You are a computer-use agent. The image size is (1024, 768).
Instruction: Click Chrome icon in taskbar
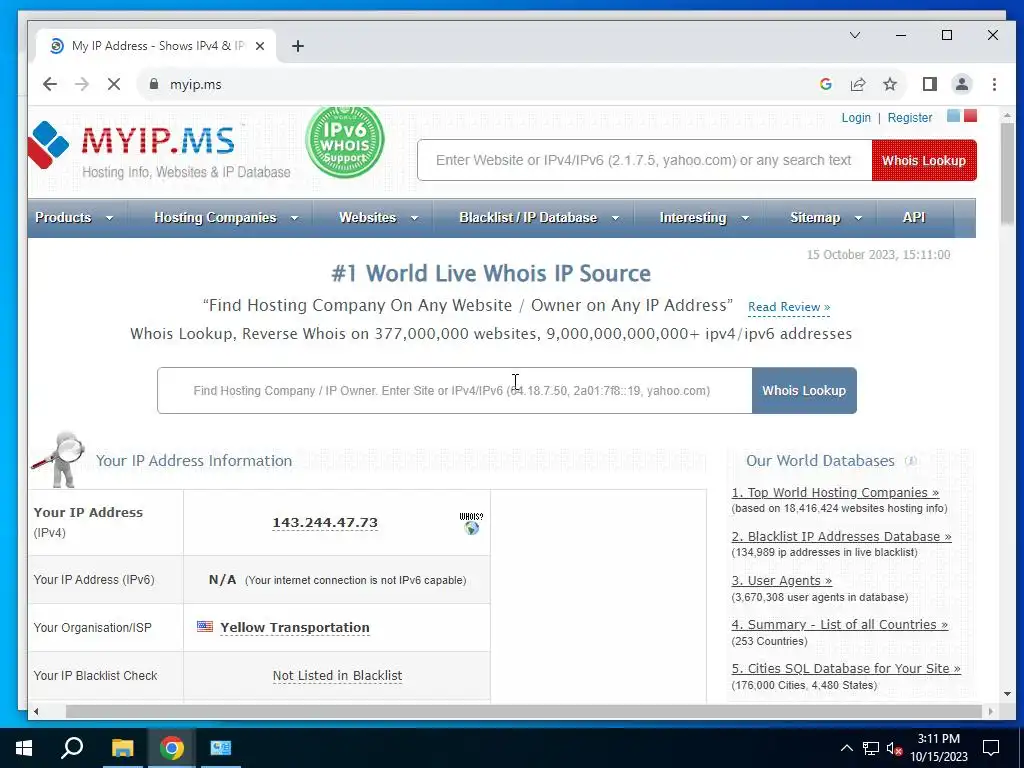(172, 748)
